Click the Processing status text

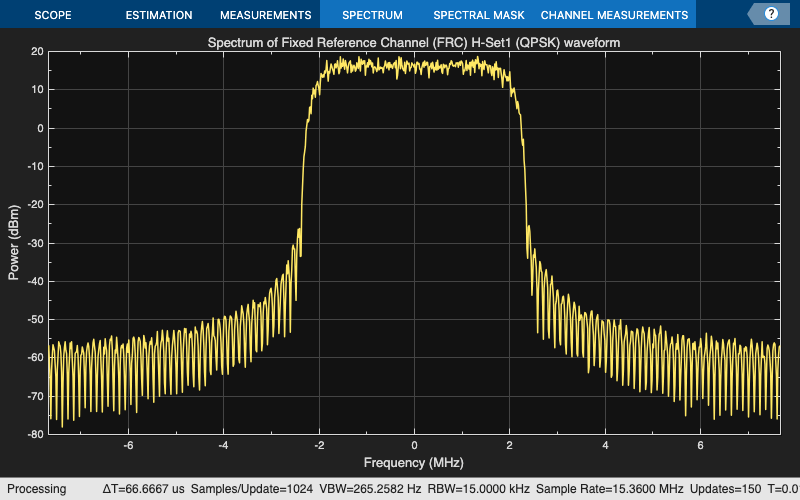coord(36,489)
